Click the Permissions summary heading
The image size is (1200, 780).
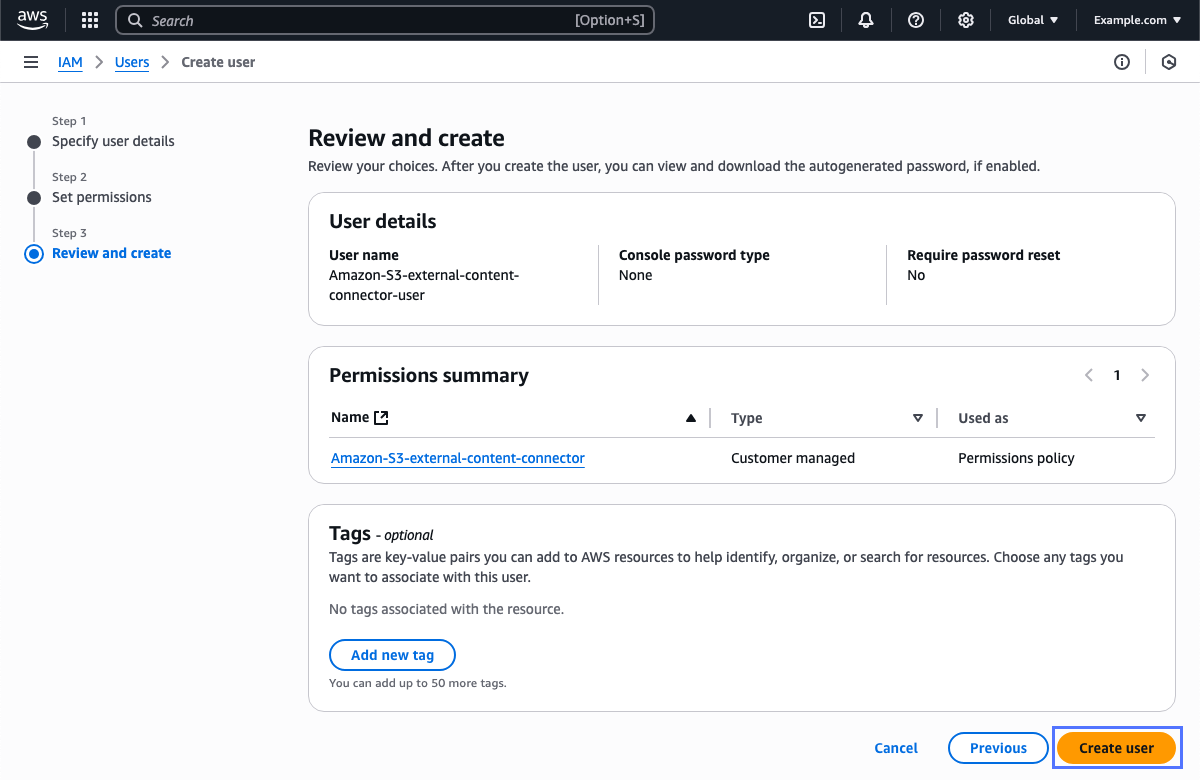coord(429,375)
